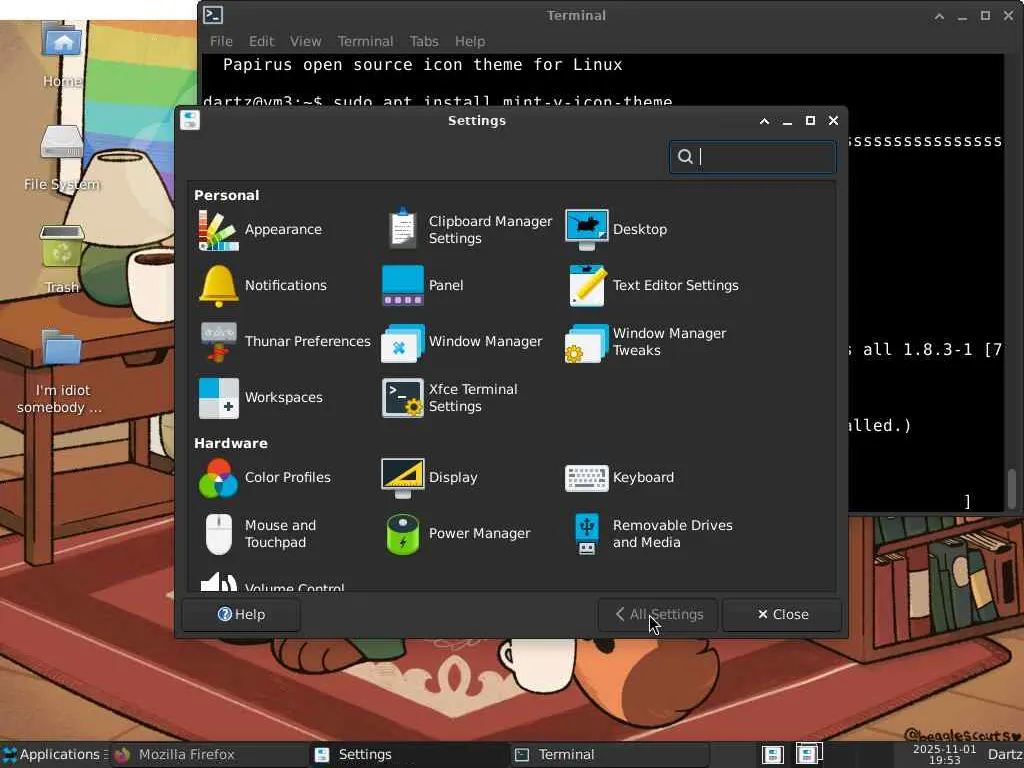
Task: Focus the Settings search field
Action: point(753,157)
